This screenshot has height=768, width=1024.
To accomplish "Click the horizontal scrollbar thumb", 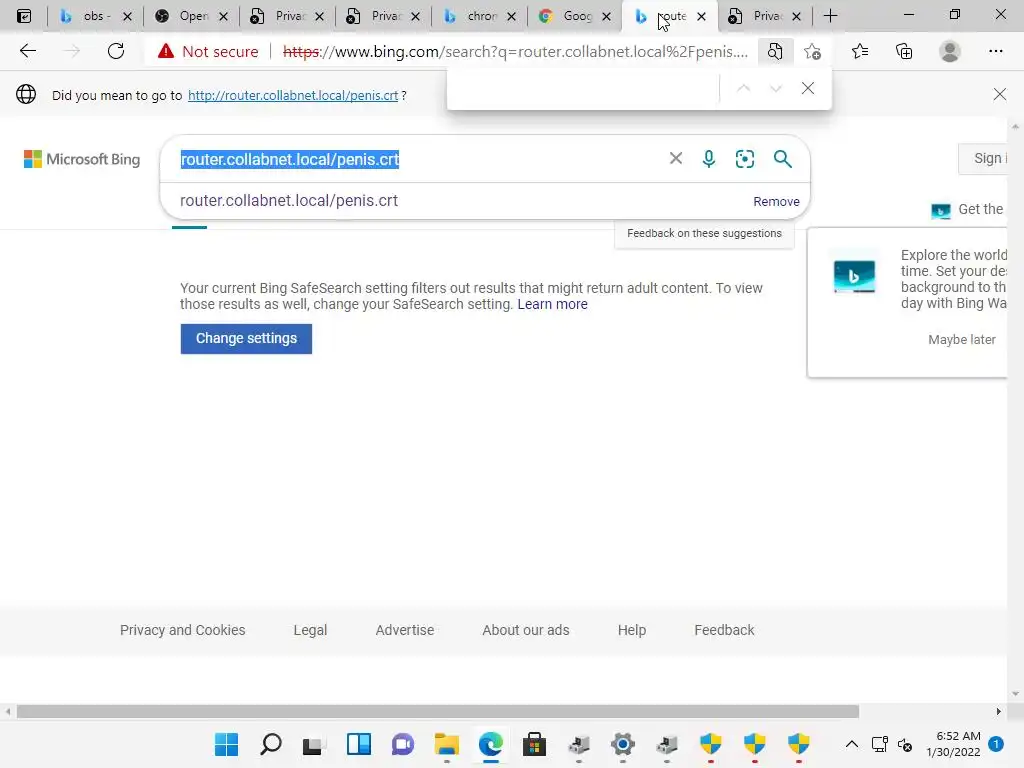I will (x=438, y=711).
